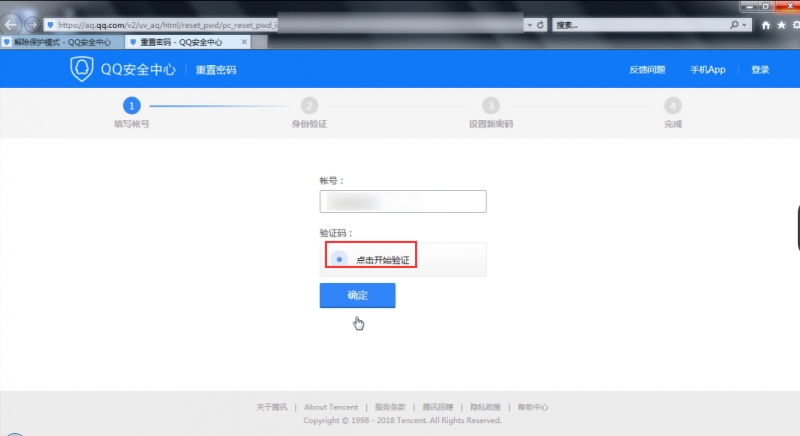Open the About Tencent footer link
Screen dimensions: 800x436
[331, 407]
